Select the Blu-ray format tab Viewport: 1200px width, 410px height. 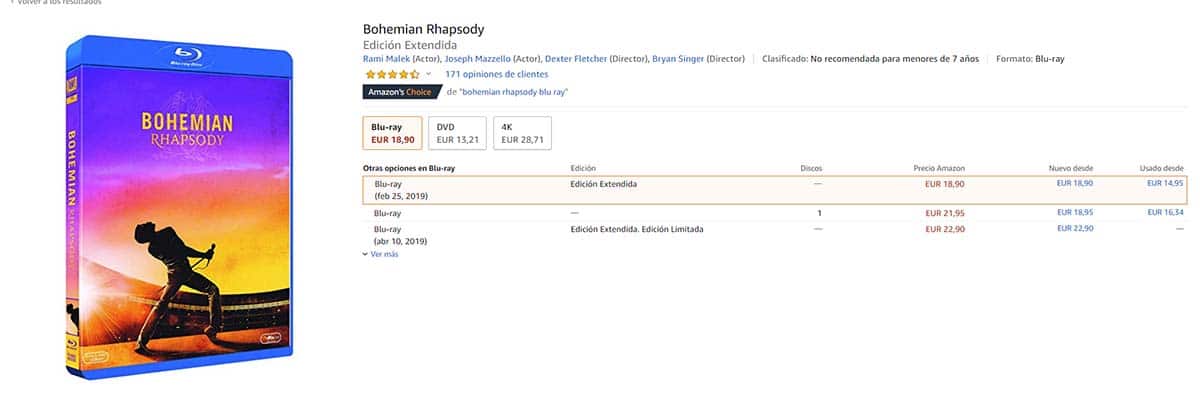tap(392, 133)
